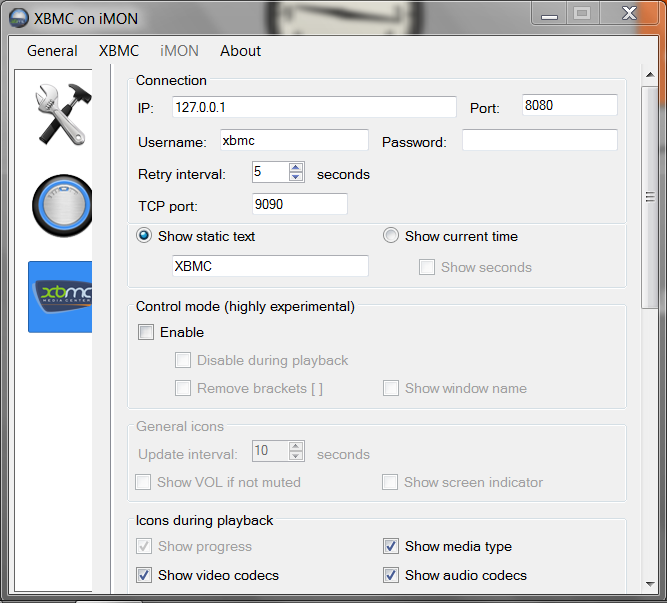Select Show static text radio button
667x603 pixels.
coord(144,236)
